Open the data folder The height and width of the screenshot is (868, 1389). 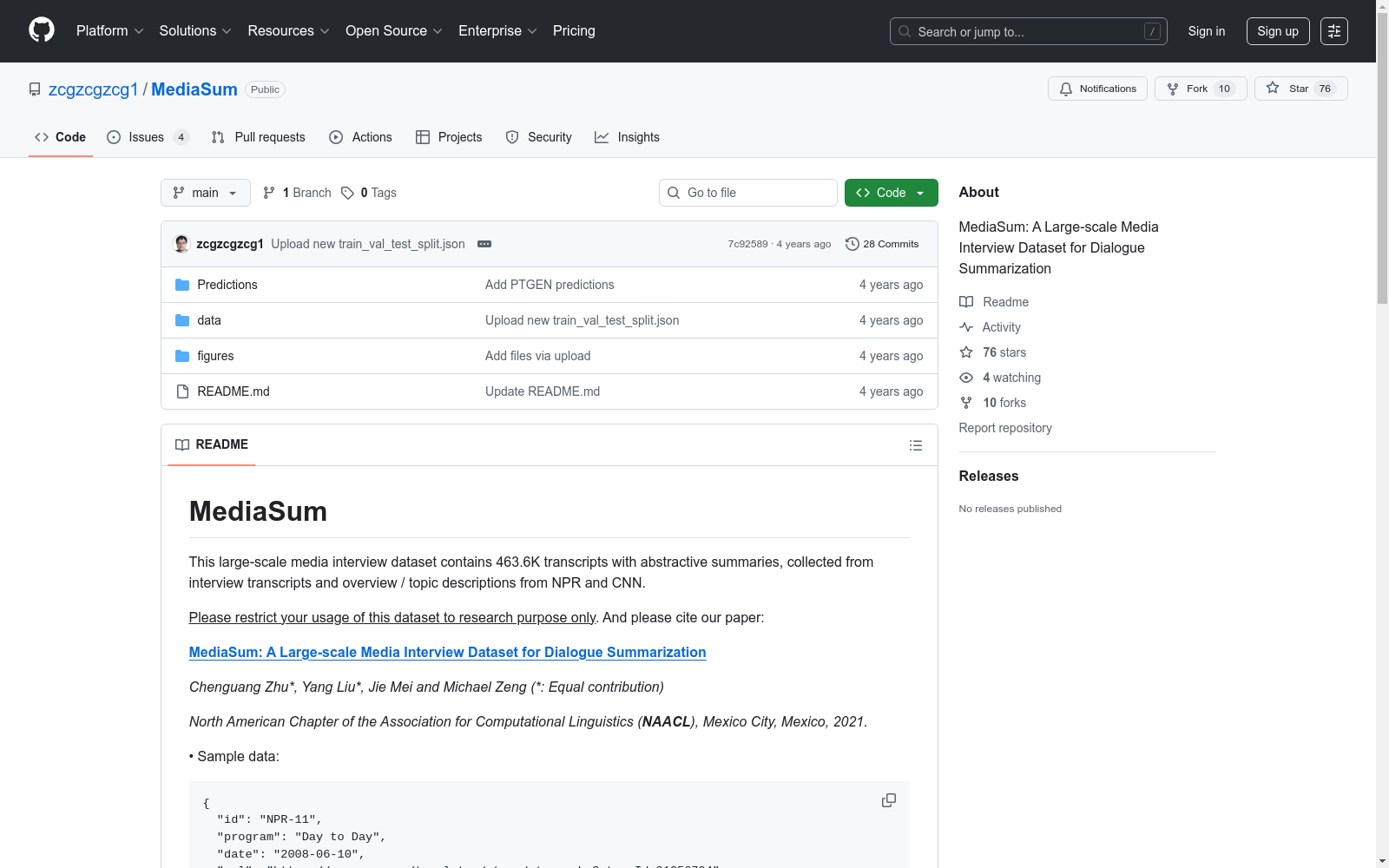coord(209,320)
